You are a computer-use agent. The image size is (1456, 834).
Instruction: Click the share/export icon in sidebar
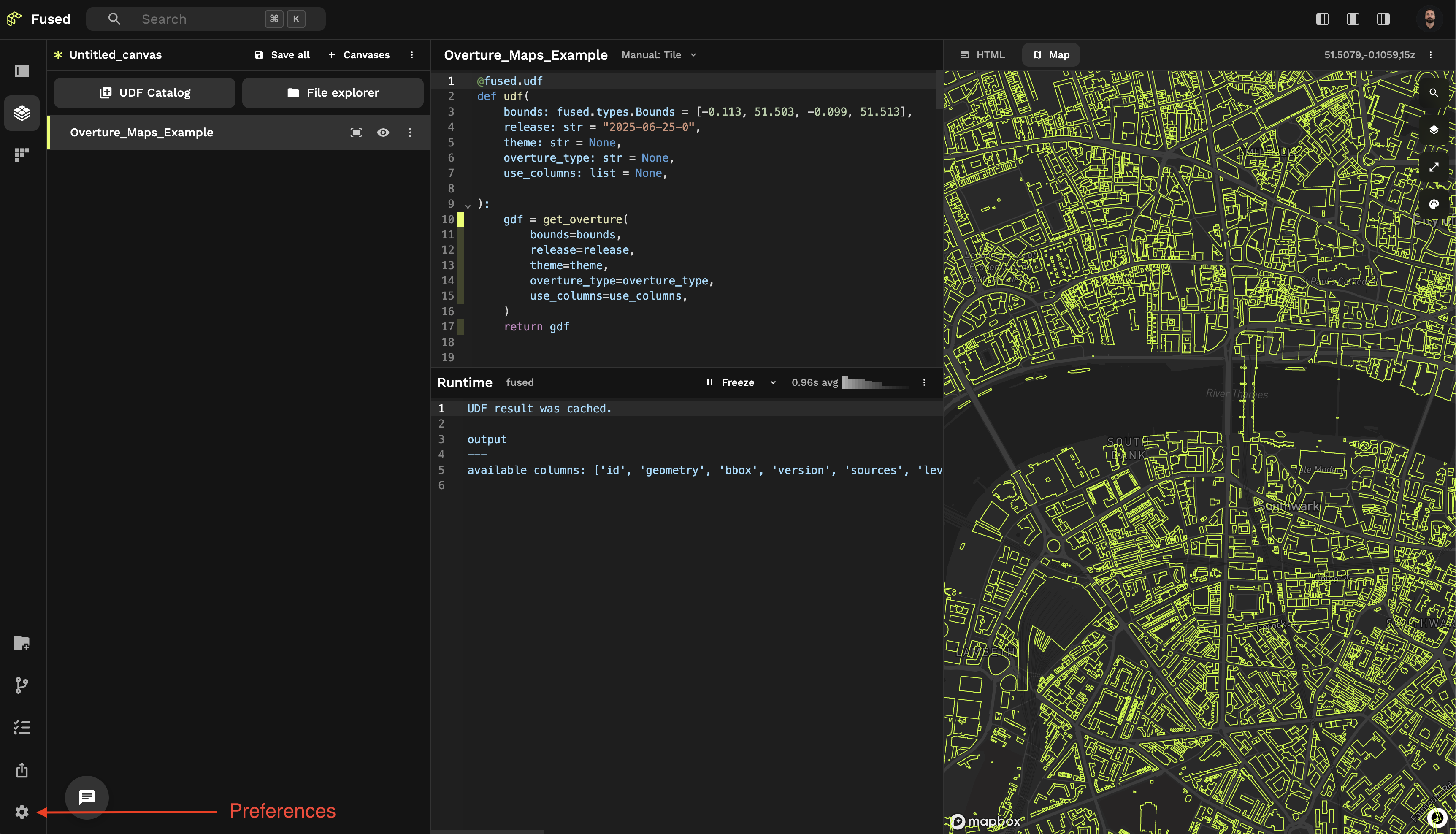point(22,770)
